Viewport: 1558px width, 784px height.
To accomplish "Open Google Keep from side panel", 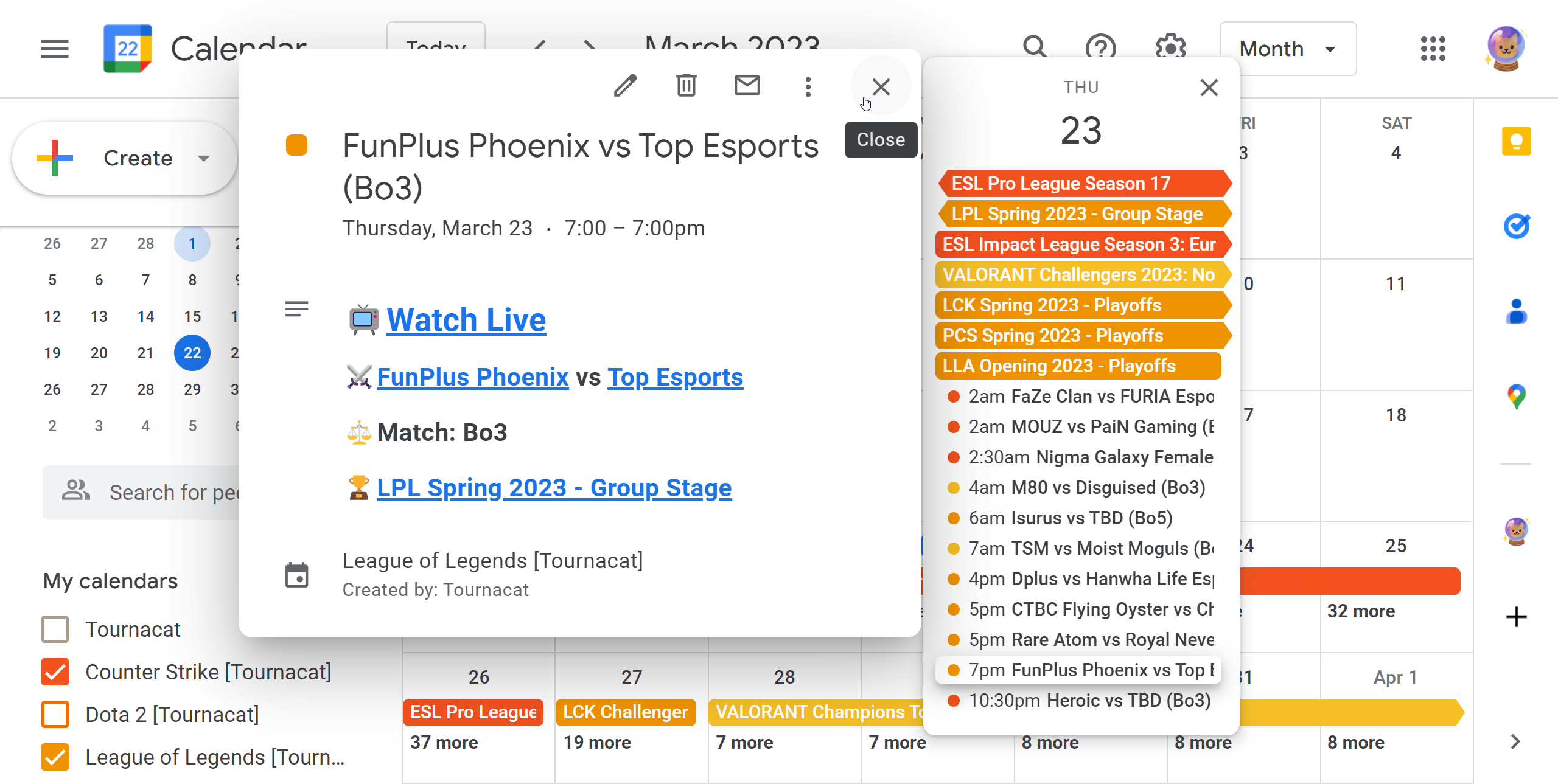I will pos(1516,142).
